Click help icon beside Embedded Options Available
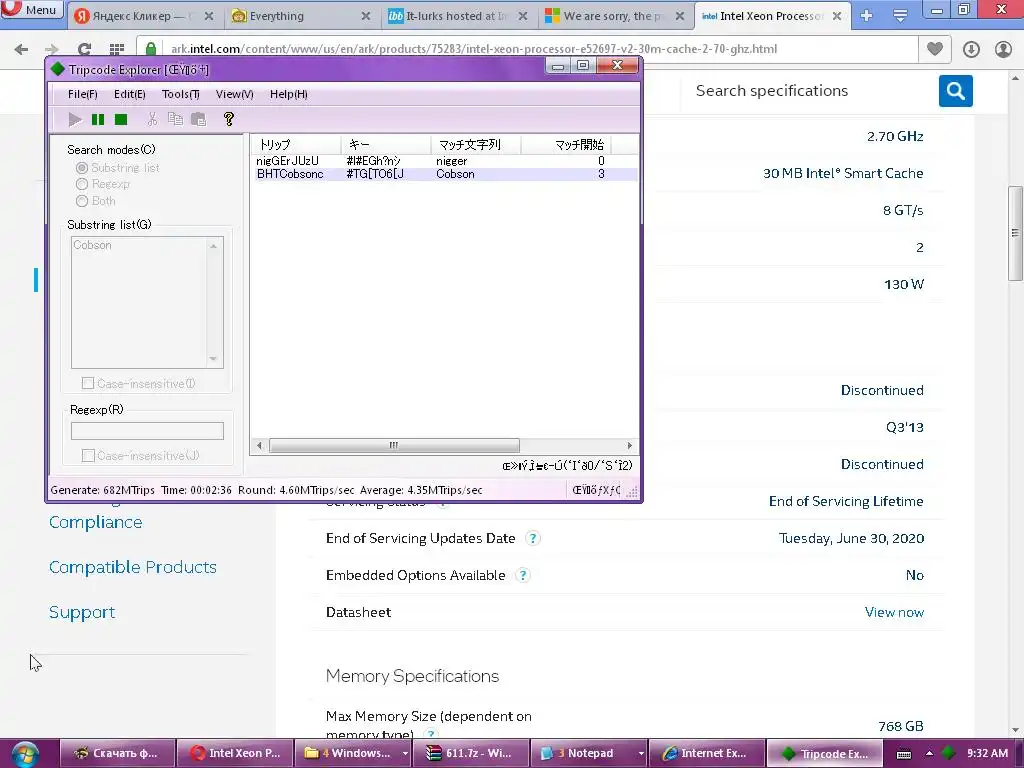This screenshot has height=768, width=1024. click(522, 575)
